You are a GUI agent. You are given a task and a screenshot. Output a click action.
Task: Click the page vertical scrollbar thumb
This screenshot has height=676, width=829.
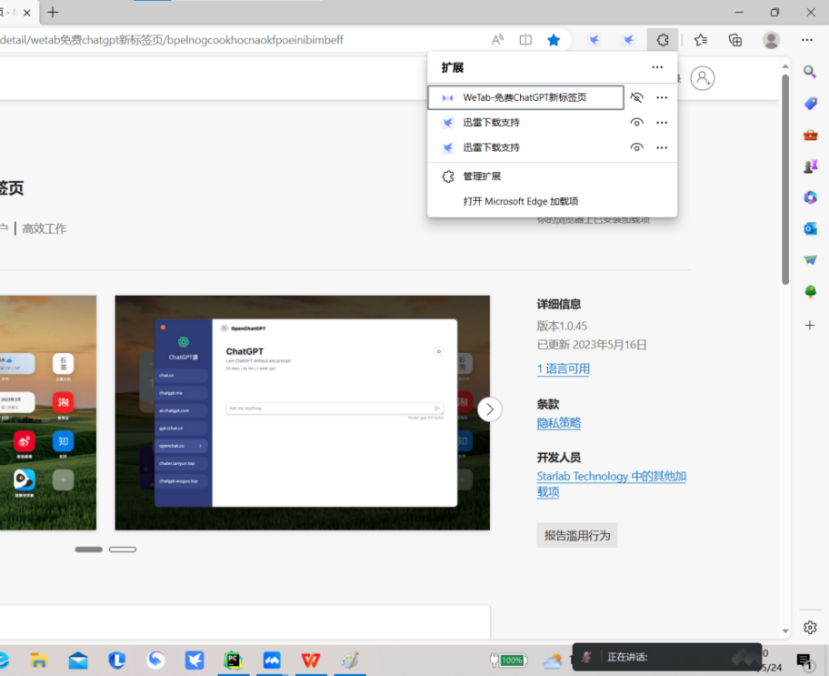click(x=785, y=180)
